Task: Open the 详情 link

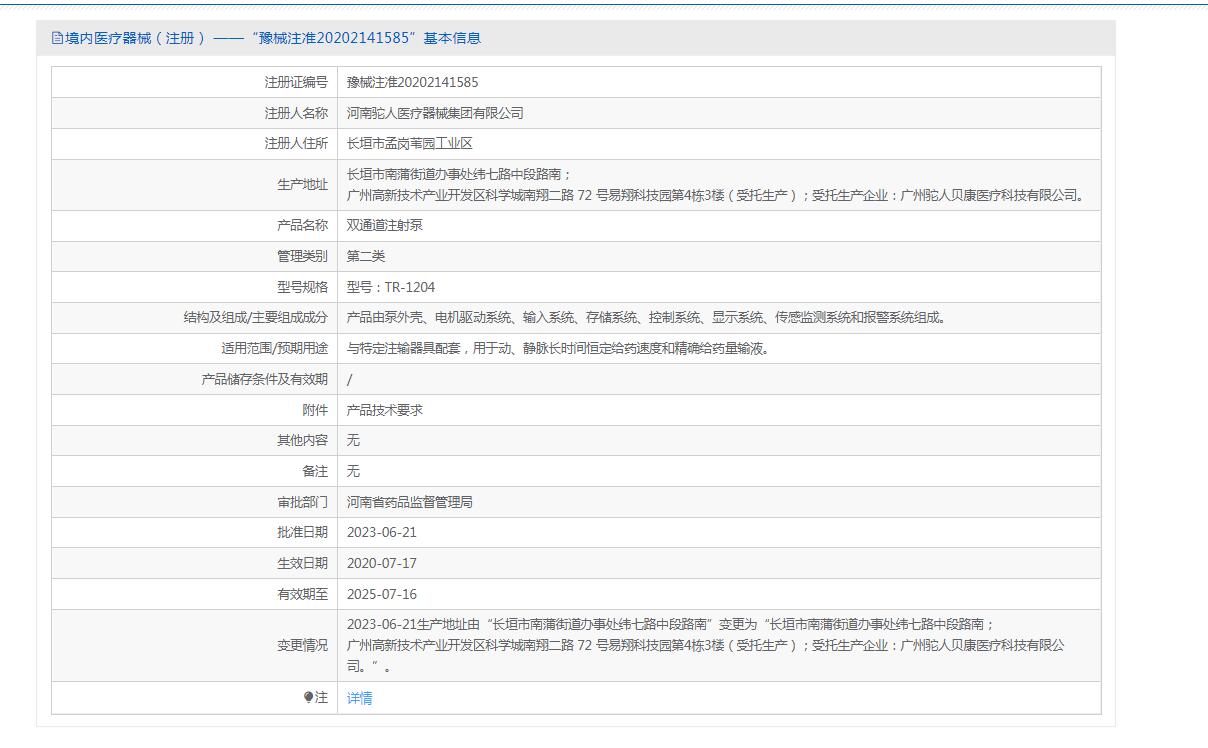Action: 359,698
